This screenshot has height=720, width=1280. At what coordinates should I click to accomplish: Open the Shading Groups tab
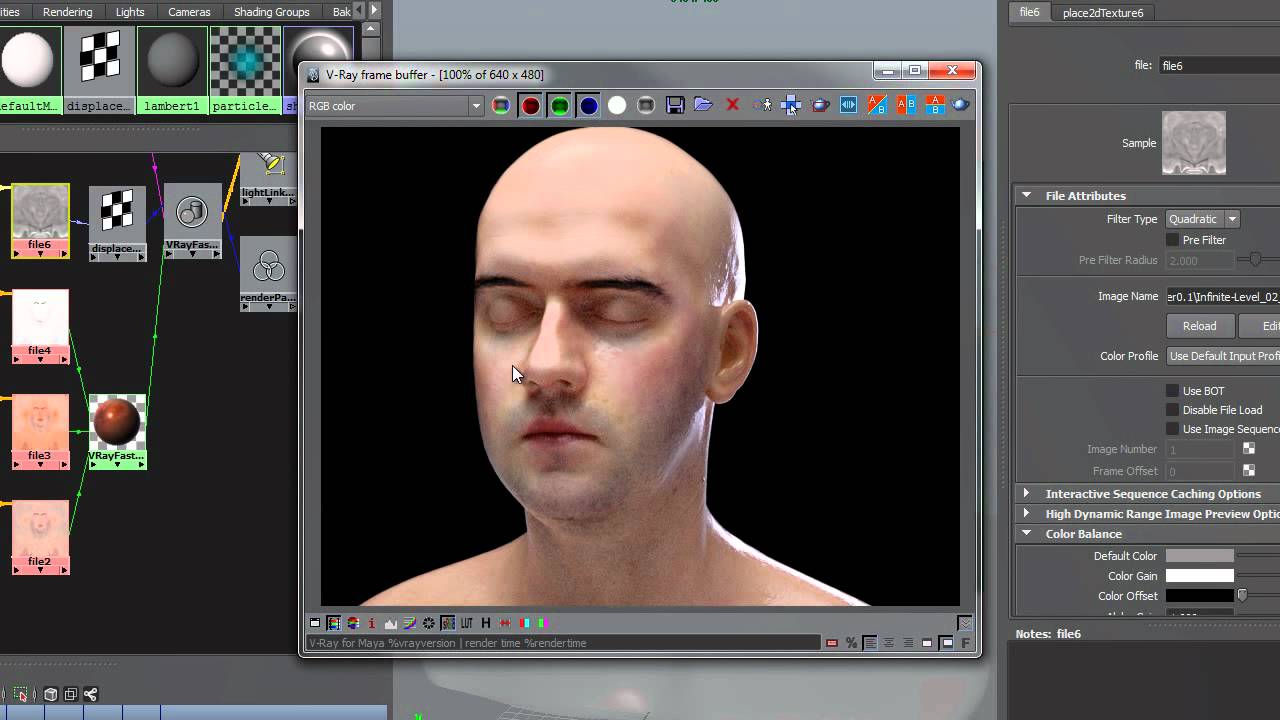pyautogui.click(x=272, y=12)
